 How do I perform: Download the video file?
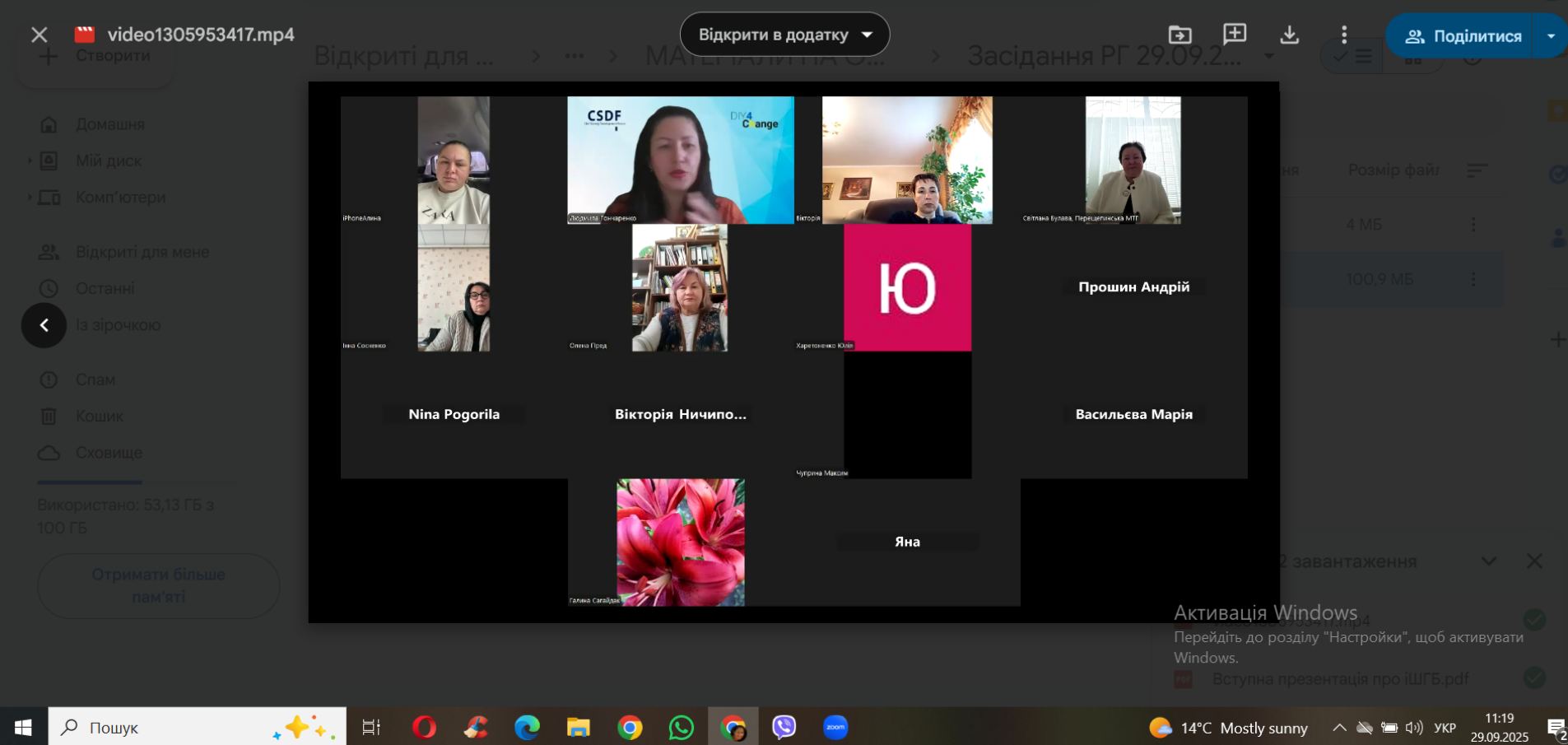point(1290,35)
